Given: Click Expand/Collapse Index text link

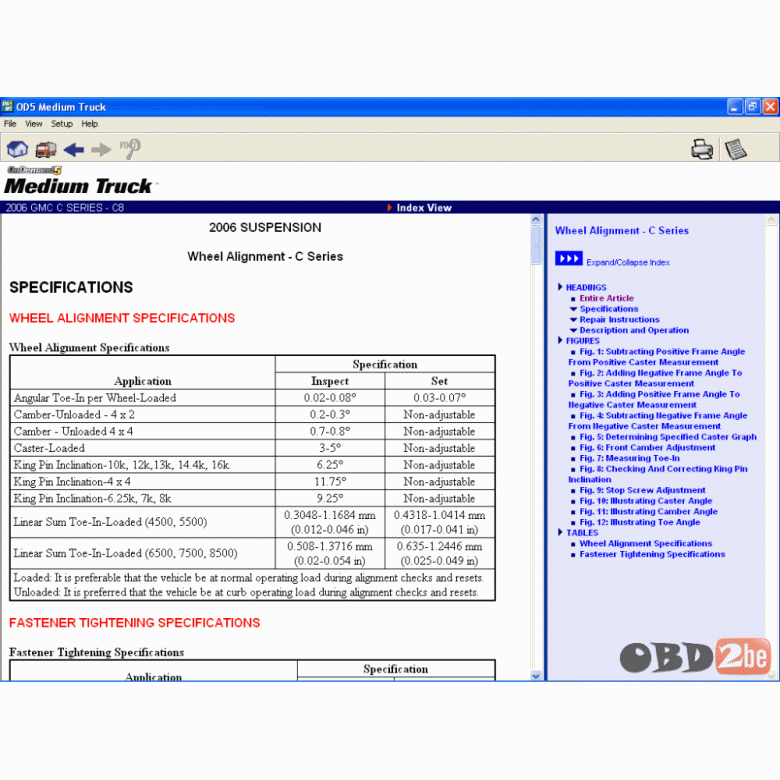Looking at the screenshot, I should point(628,262).
